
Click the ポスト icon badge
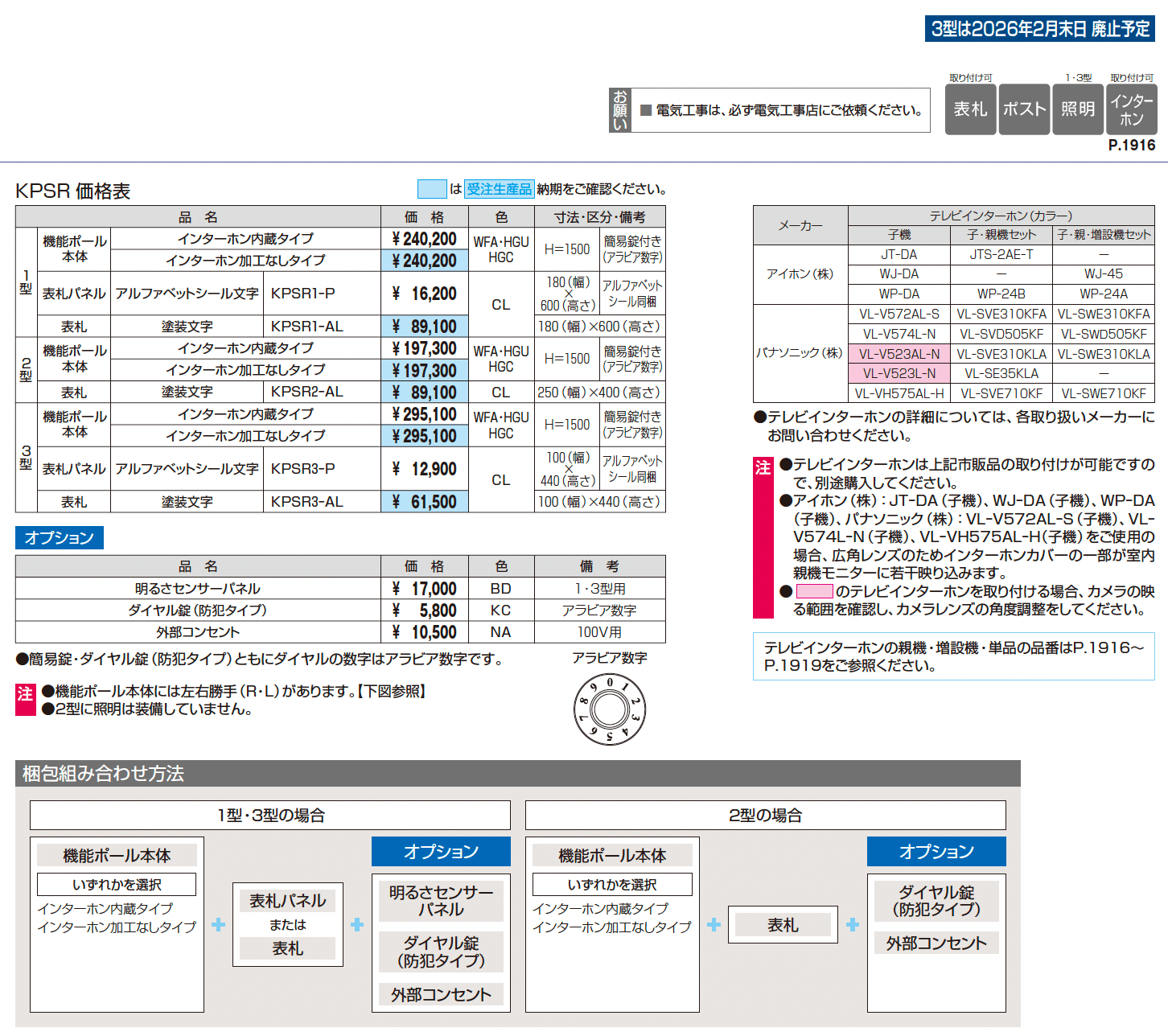[x=1024, y=109]
